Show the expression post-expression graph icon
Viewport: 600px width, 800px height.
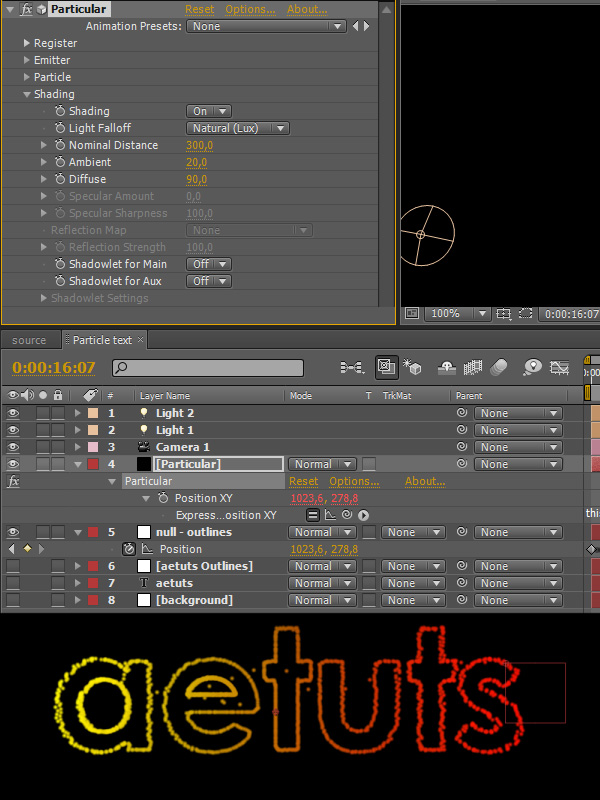point(331,515)
